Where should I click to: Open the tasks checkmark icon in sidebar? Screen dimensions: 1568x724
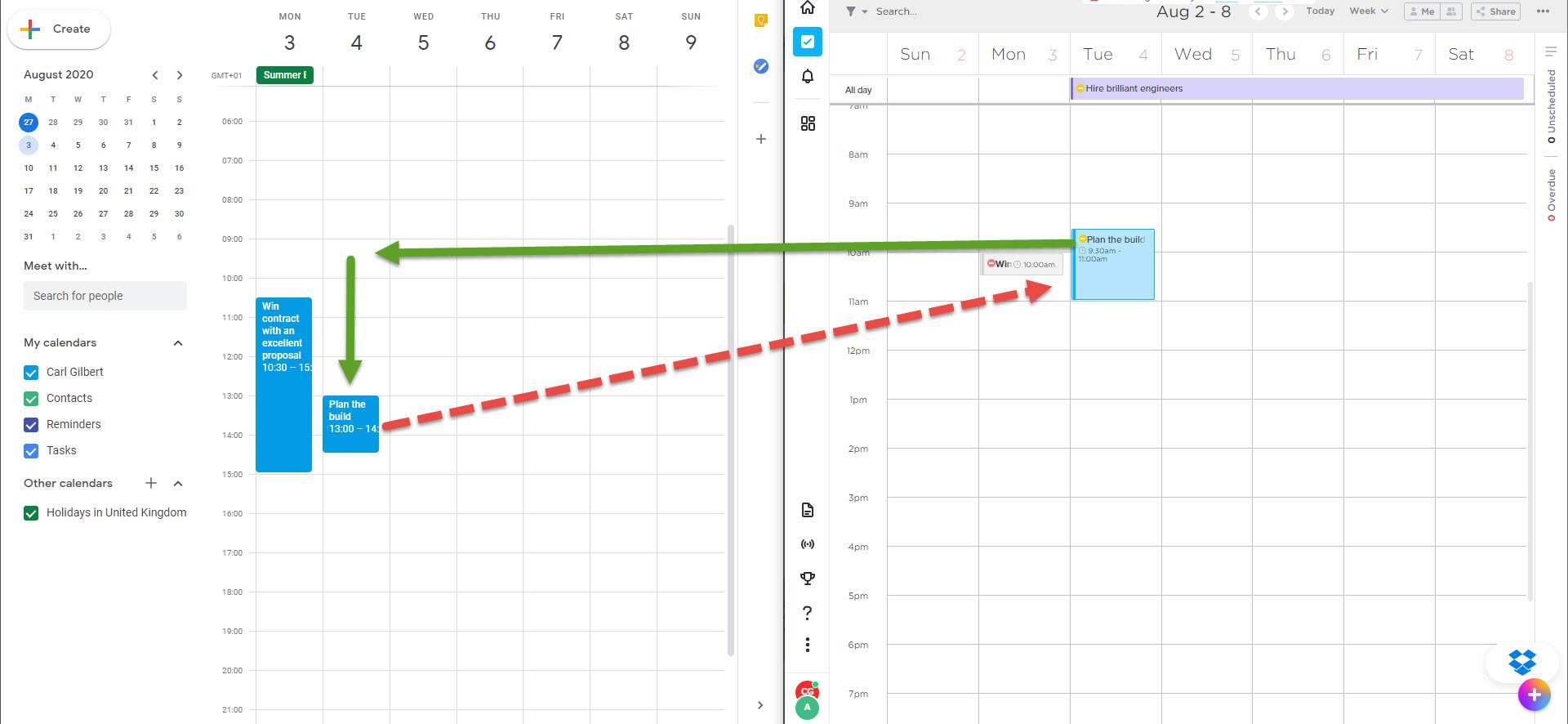pyautogui.click(x=808, y=42)
